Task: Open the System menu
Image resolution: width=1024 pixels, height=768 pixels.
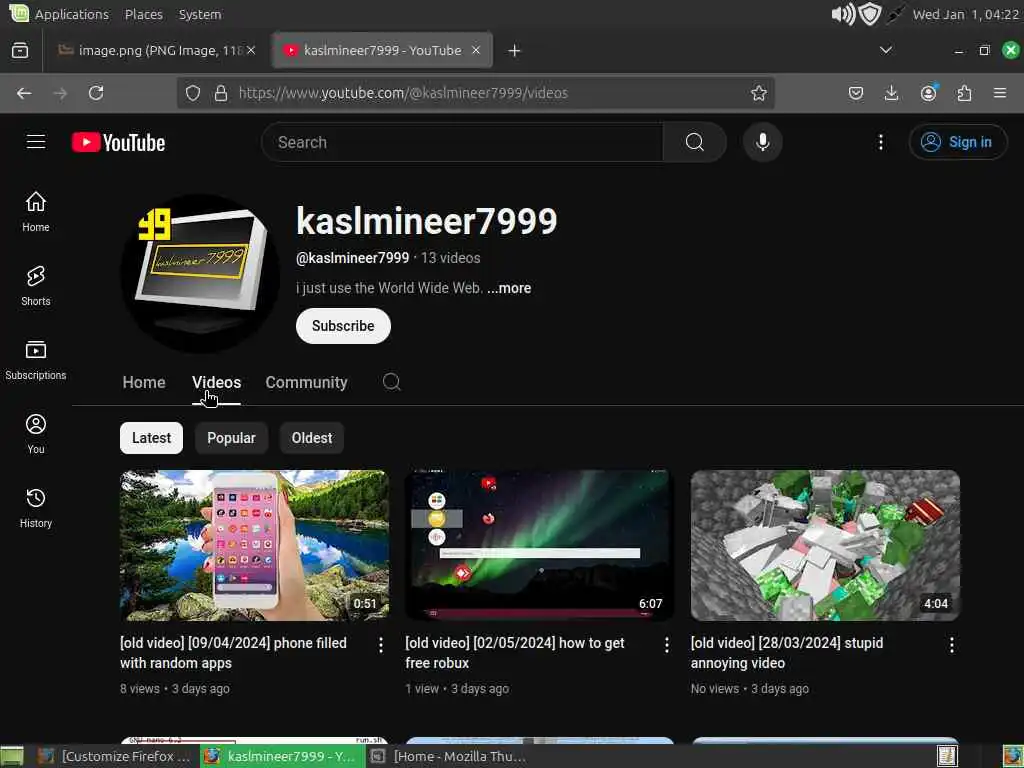Action: pos(200,14)
